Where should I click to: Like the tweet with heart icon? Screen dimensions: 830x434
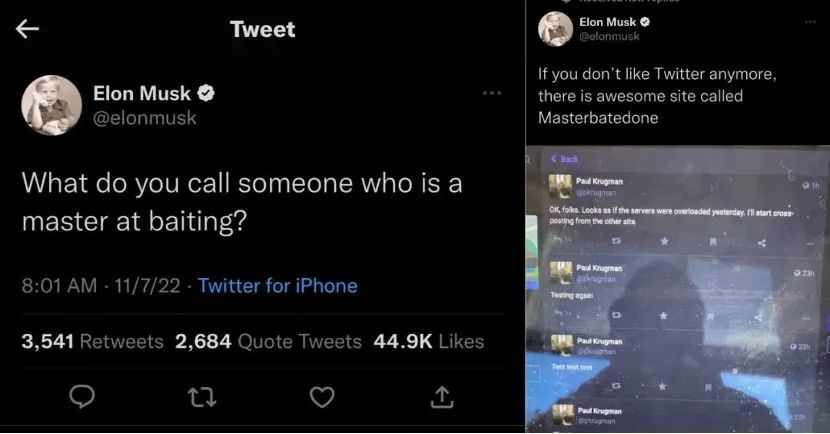(x=322, y=397)
